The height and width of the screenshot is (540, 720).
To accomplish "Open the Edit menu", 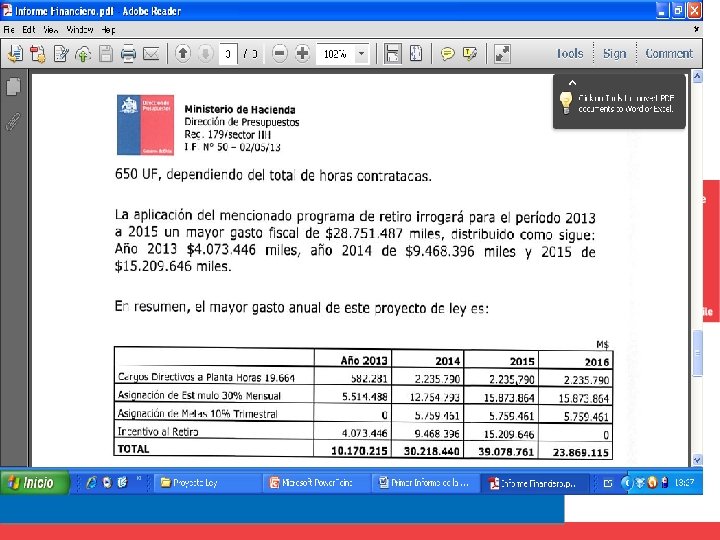I will tap(28, 30).
